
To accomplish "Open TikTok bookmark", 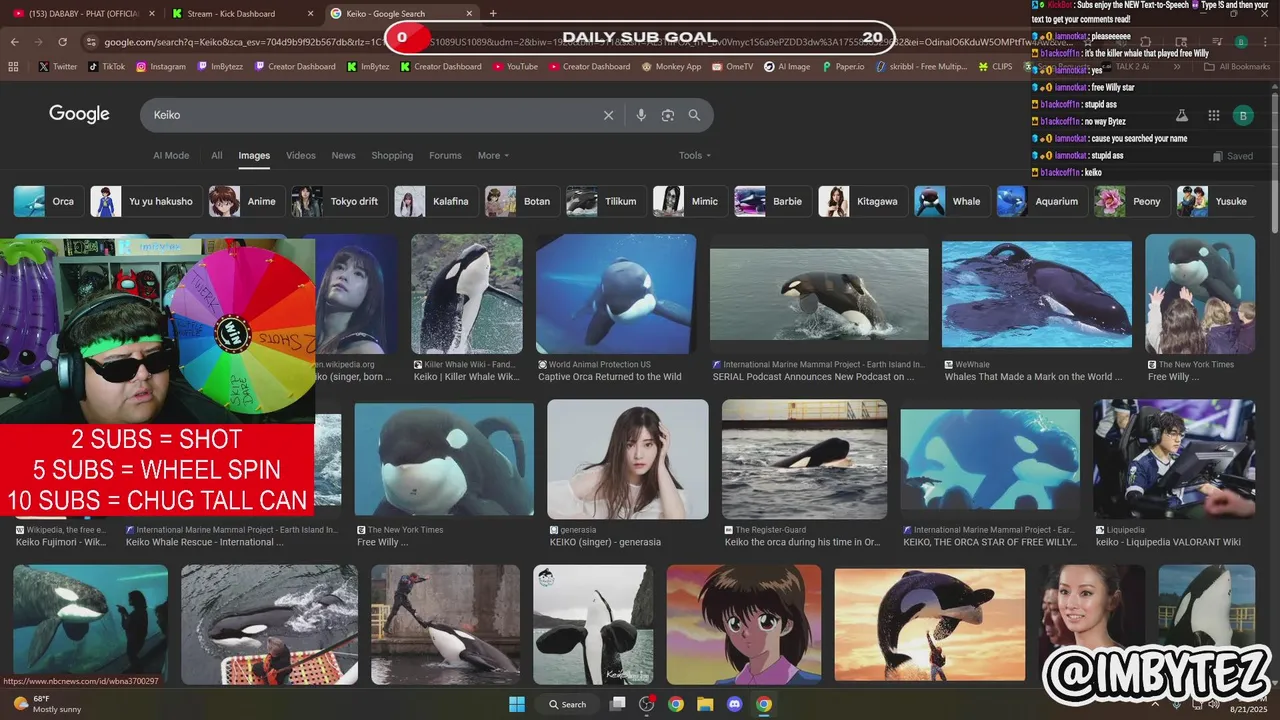I will [107, 67].
